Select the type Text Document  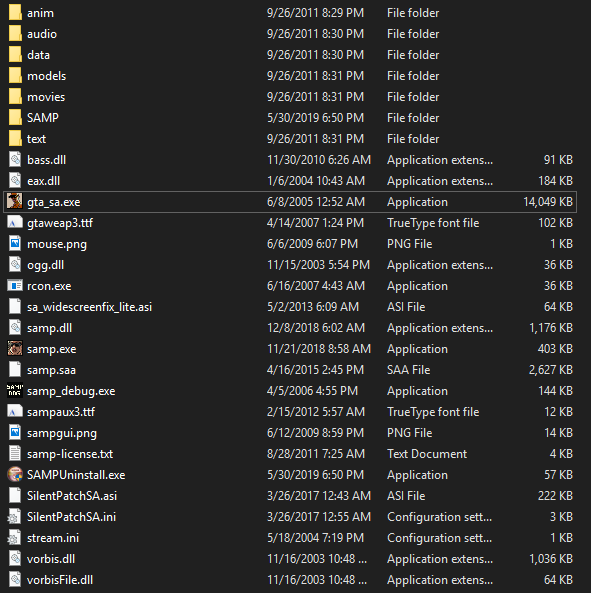427,454
